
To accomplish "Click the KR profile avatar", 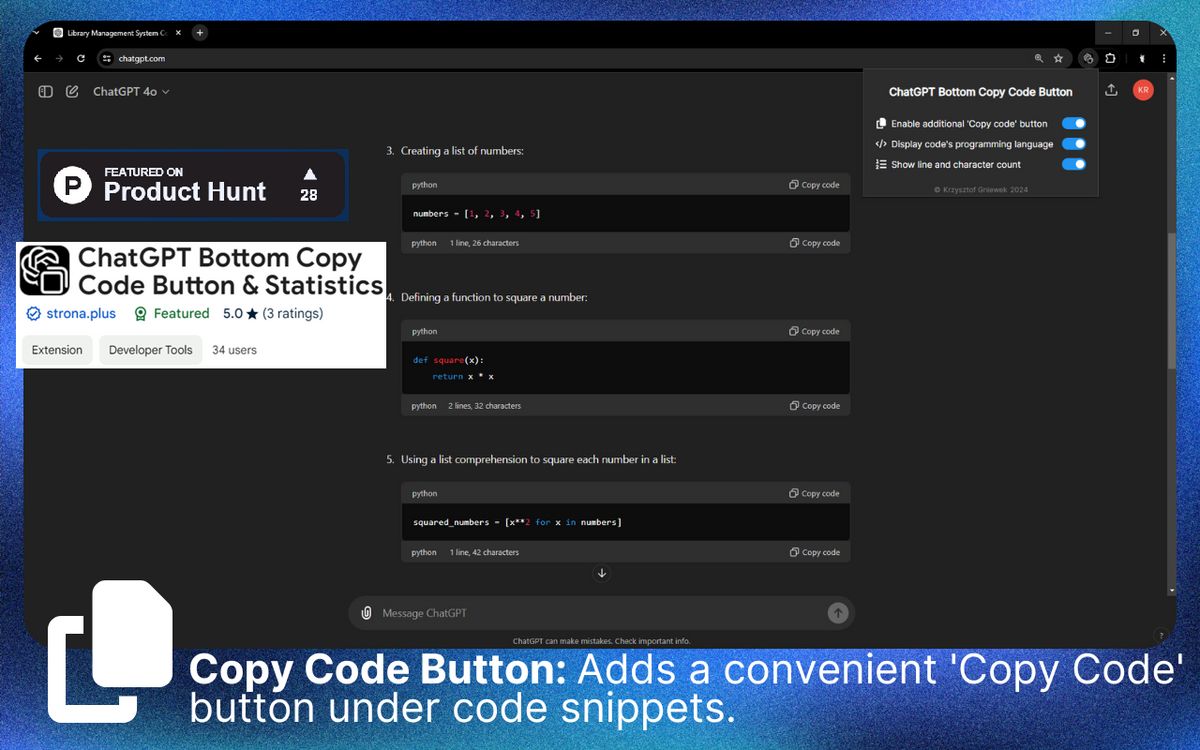I will click(x=1143, y=90).
